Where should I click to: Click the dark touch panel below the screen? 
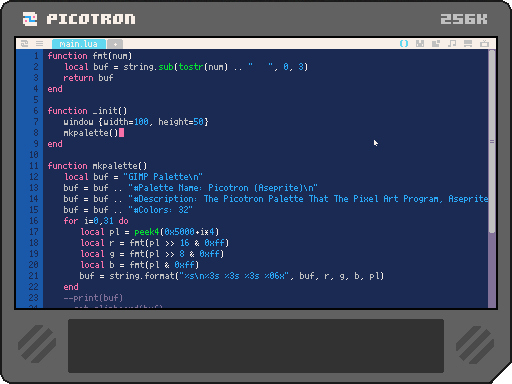256,346
